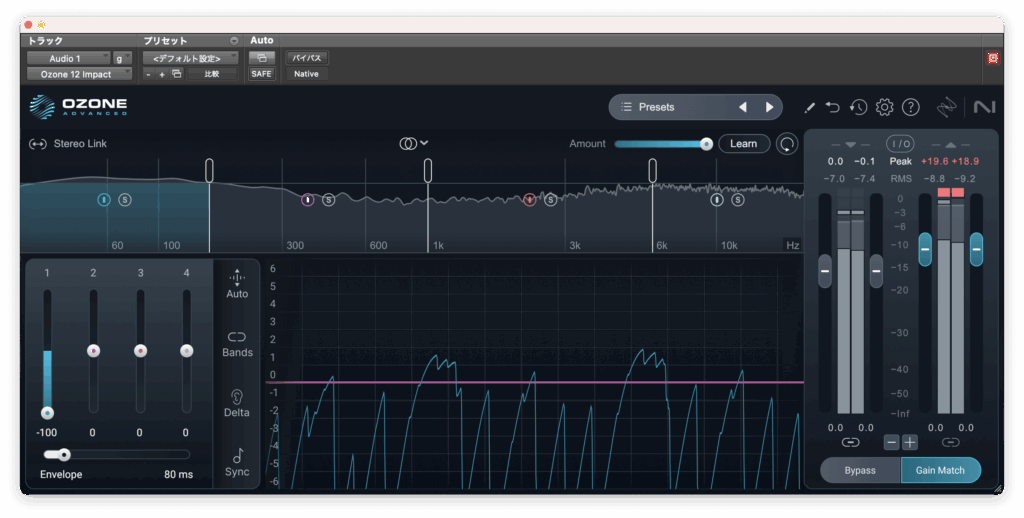Select the next preset with right arrow
Viewport: 1024px width, 518px height.
coord(769,107)
